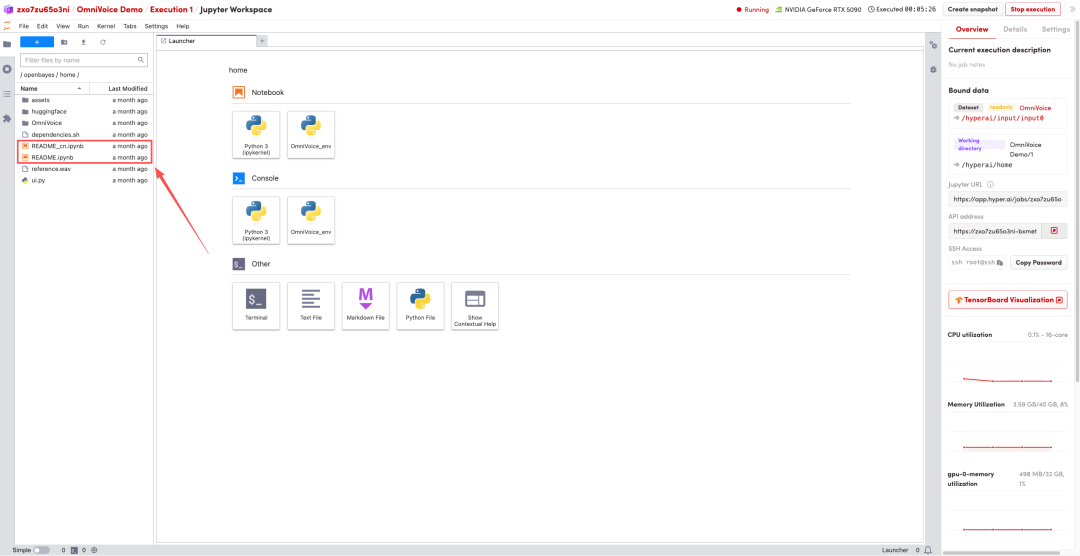Click Copy Password button

tap(1038, 262)
